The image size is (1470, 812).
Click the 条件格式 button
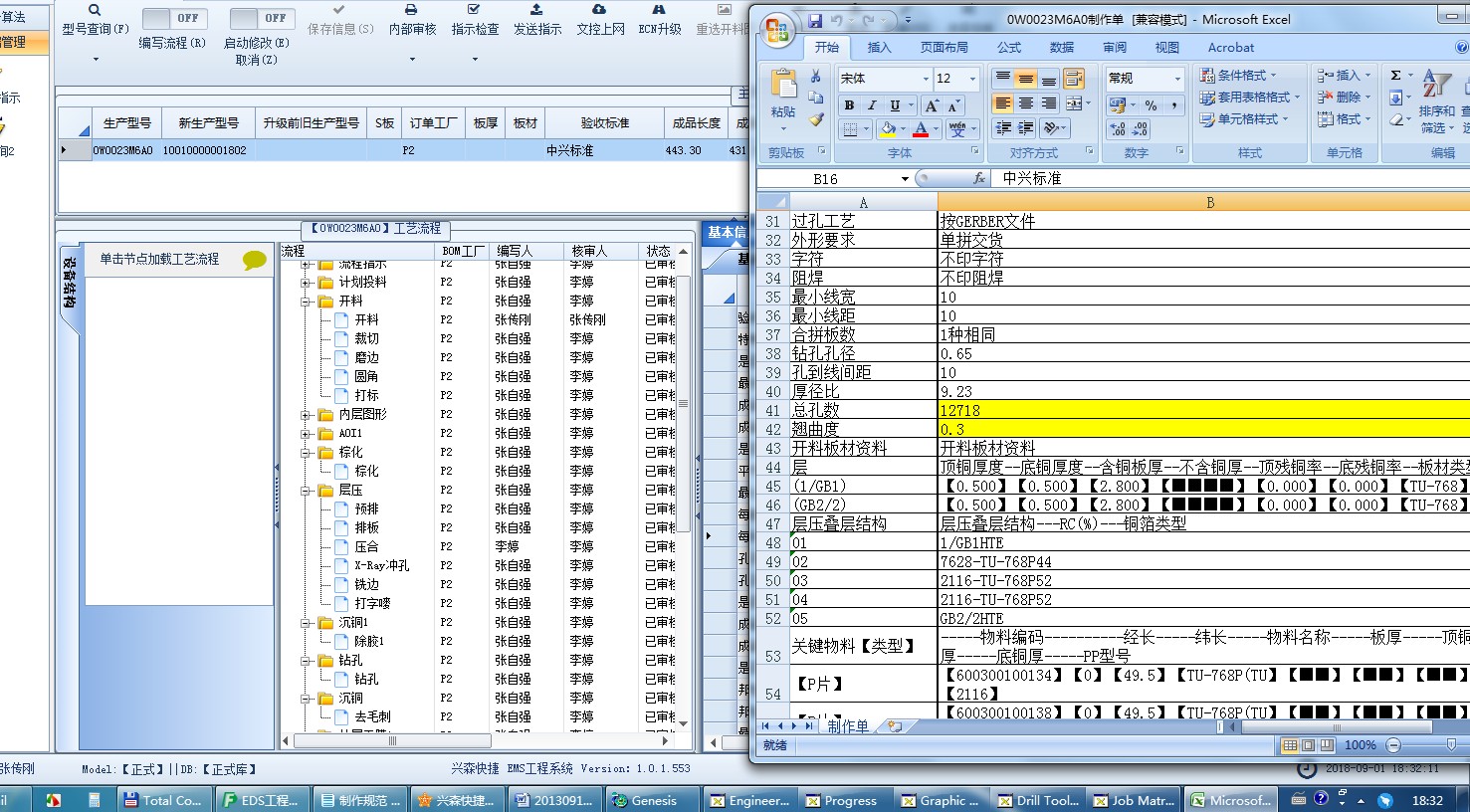click(1238, 75)
